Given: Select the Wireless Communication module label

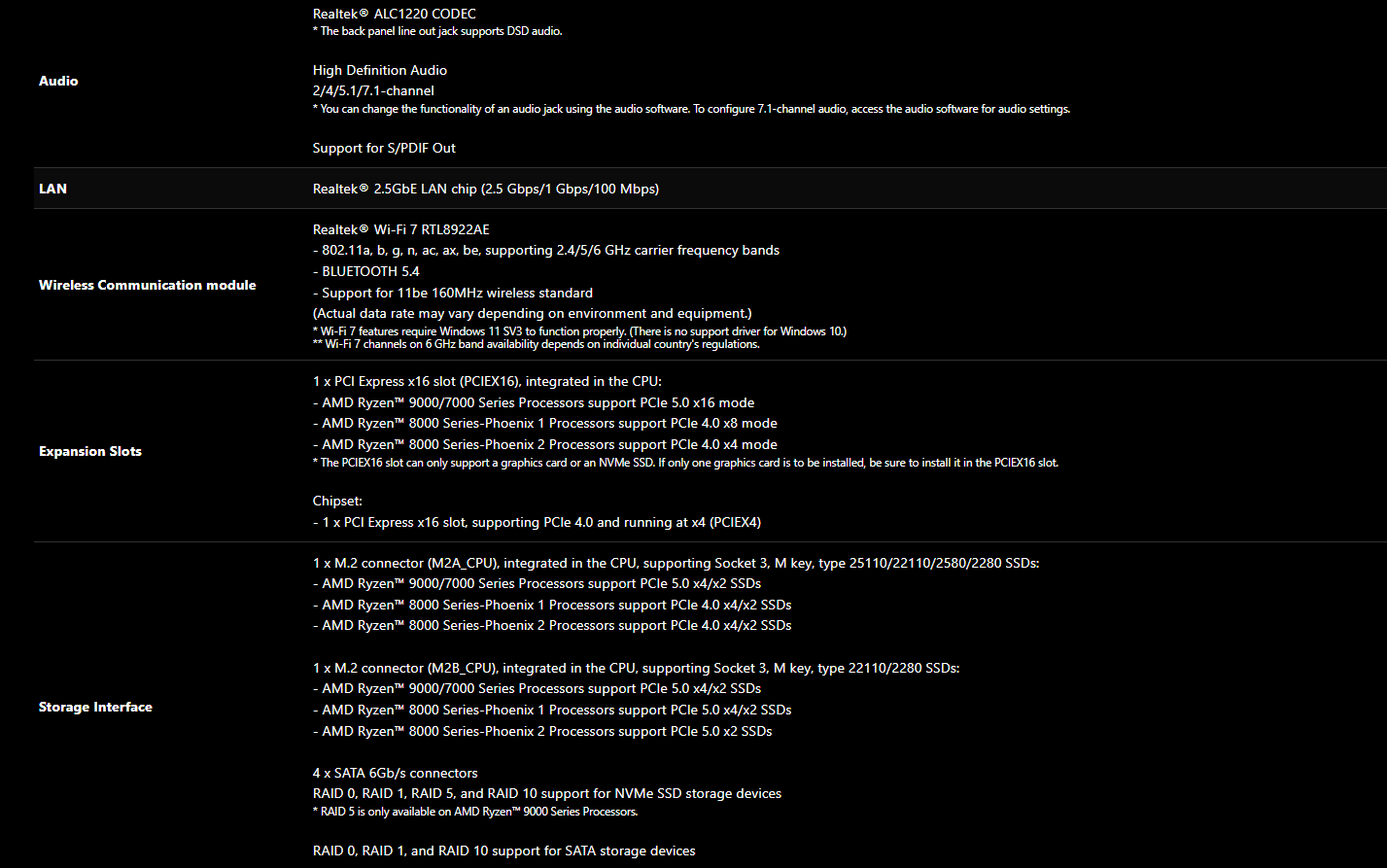Looking at the screenshot, I should [x=148, y=285].
